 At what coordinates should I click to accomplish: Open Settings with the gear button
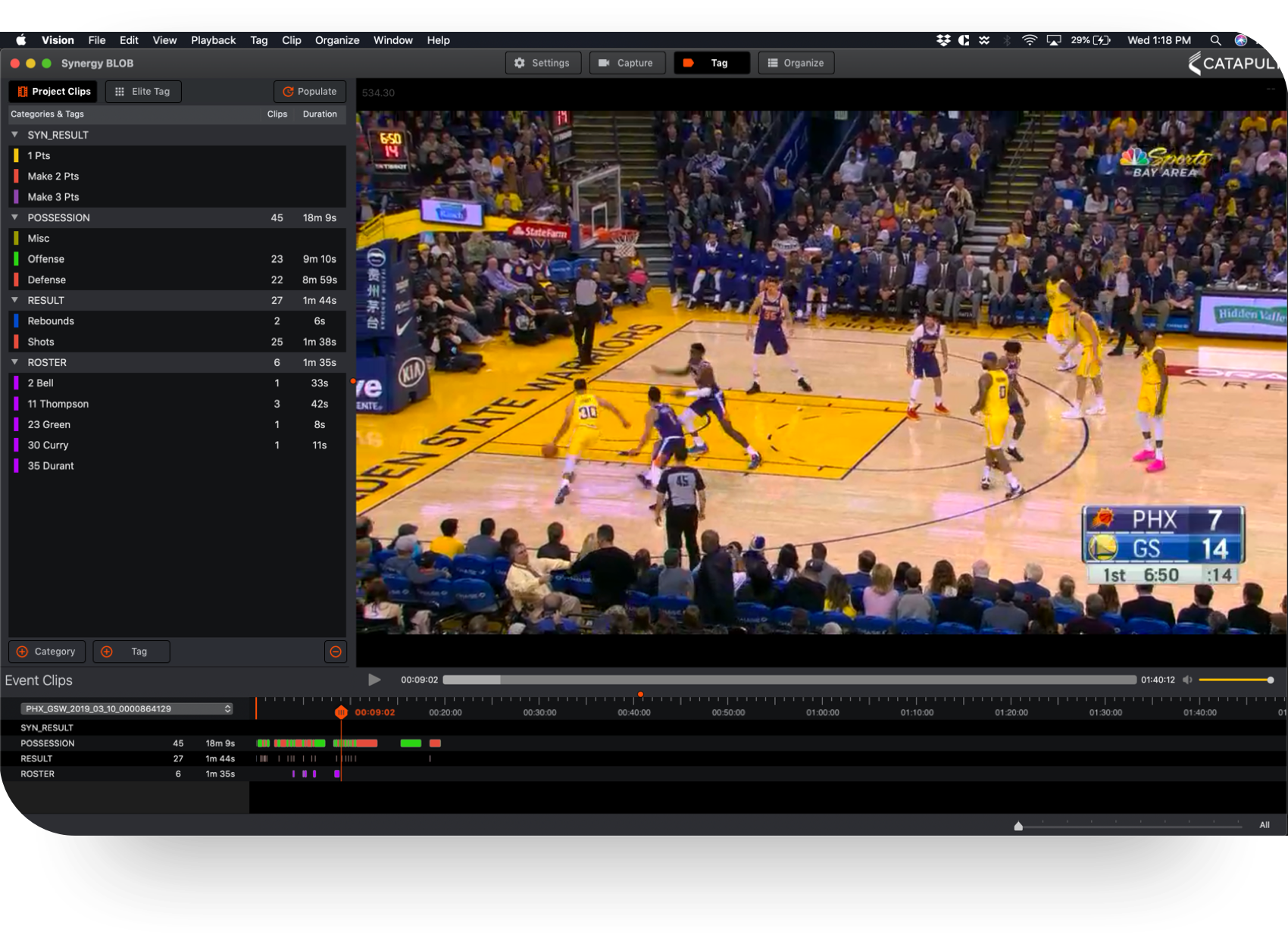pos(542,63)
